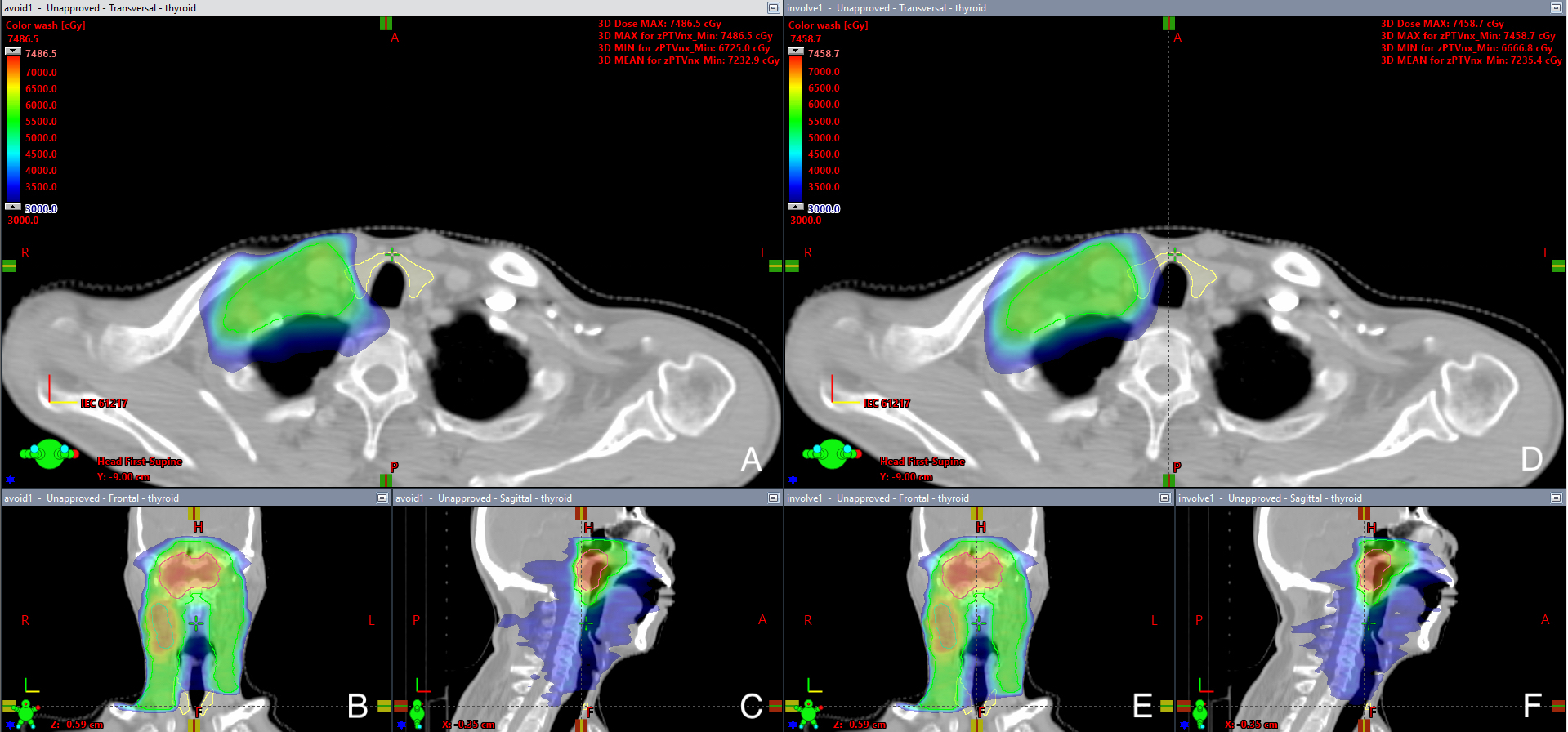This screenshot has height=732, width=1568.
Task: Click the green patient figure in avoid1 Frontal view
Action: 26,714
